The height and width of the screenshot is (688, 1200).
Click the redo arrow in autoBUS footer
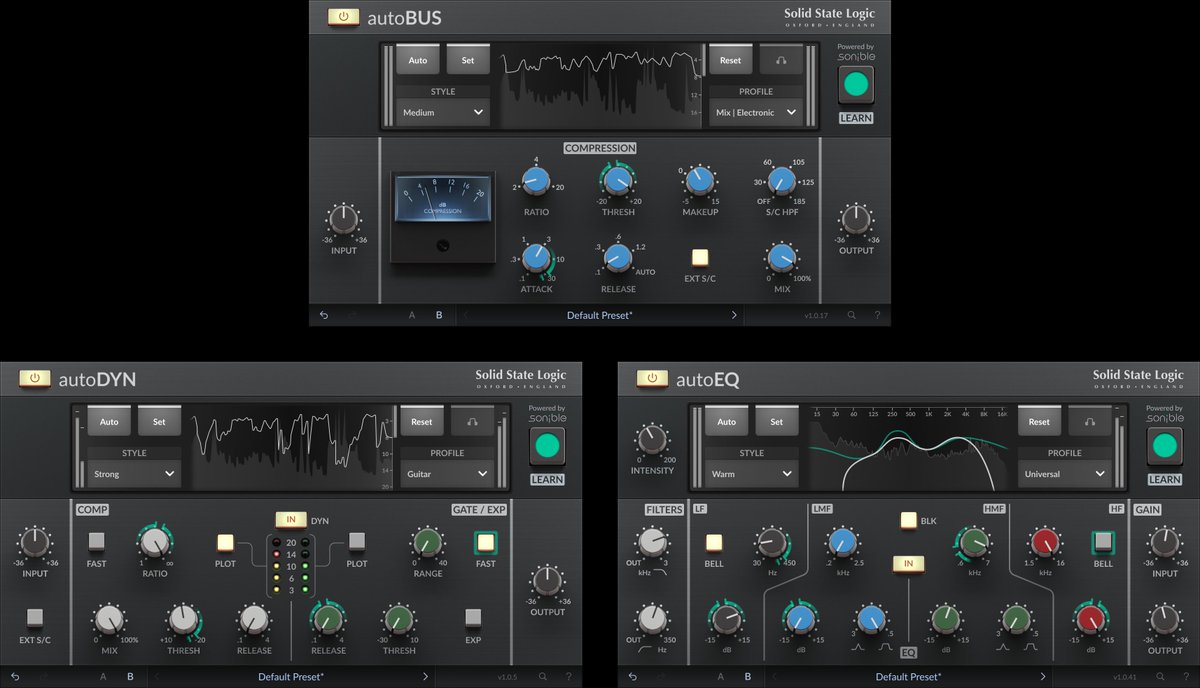point(350,315)
